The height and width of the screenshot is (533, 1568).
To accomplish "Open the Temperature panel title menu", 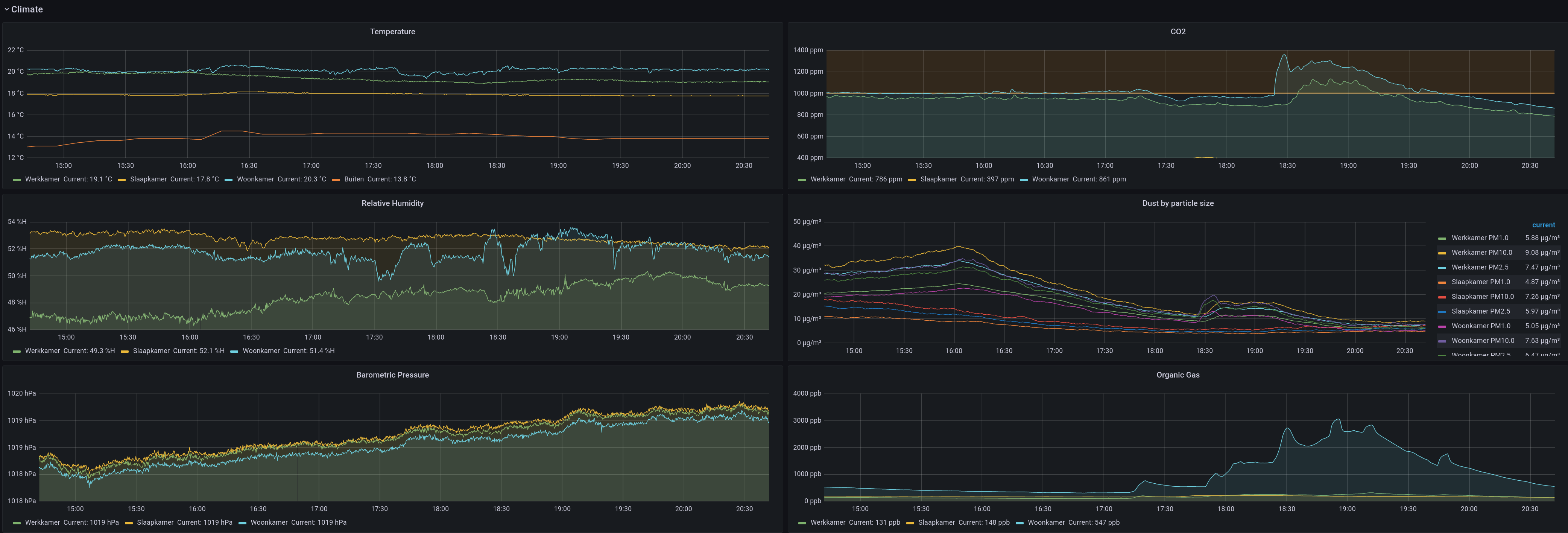I will pos(392,32).
